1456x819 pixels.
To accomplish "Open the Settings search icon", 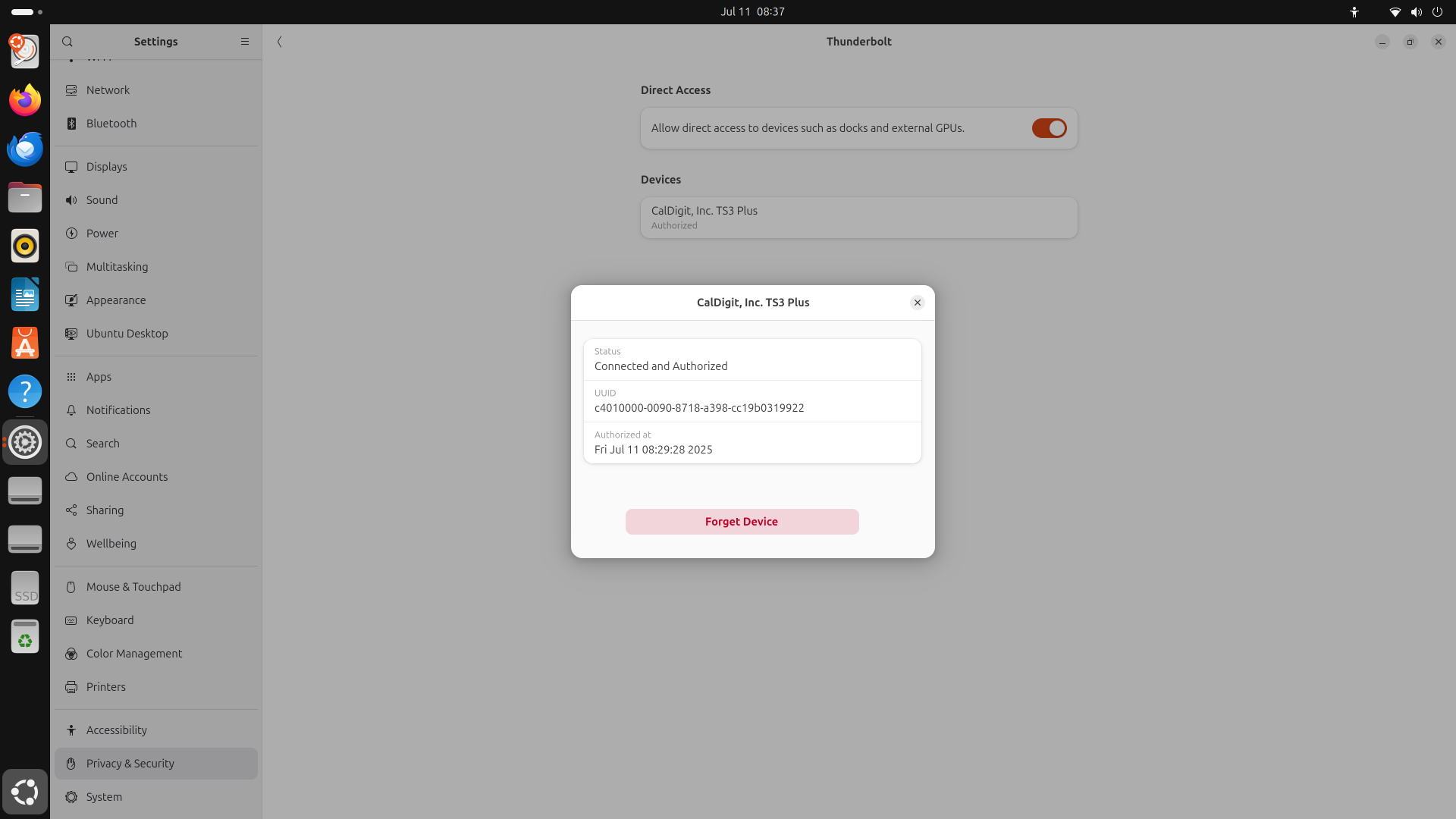I will (67, 42).
